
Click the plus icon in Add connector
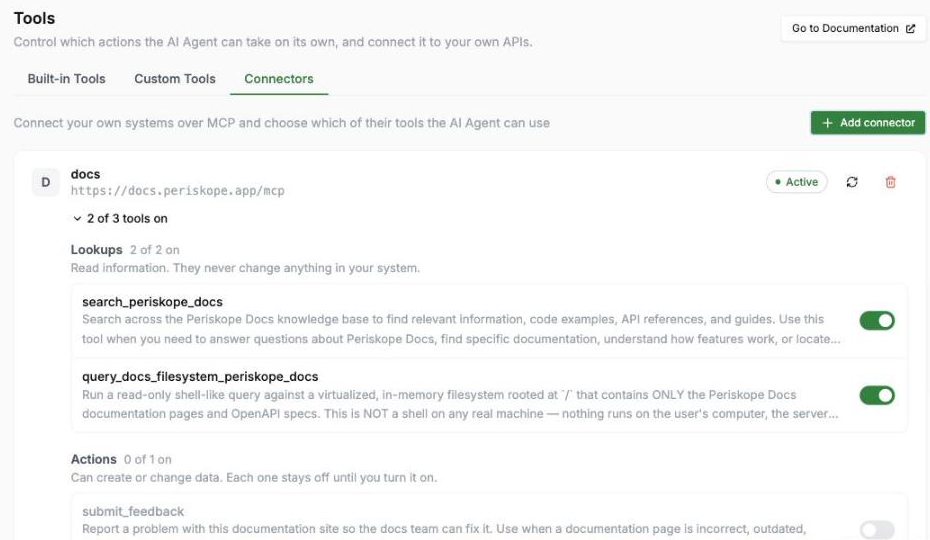click(x=827, y=123)
